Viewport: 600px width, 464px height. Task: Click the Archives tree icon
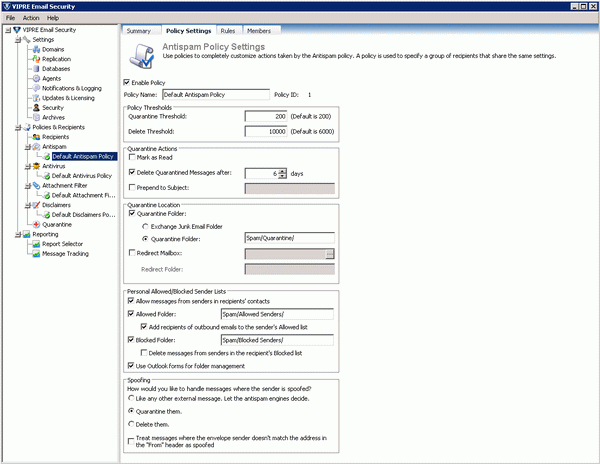click(36, 117)
